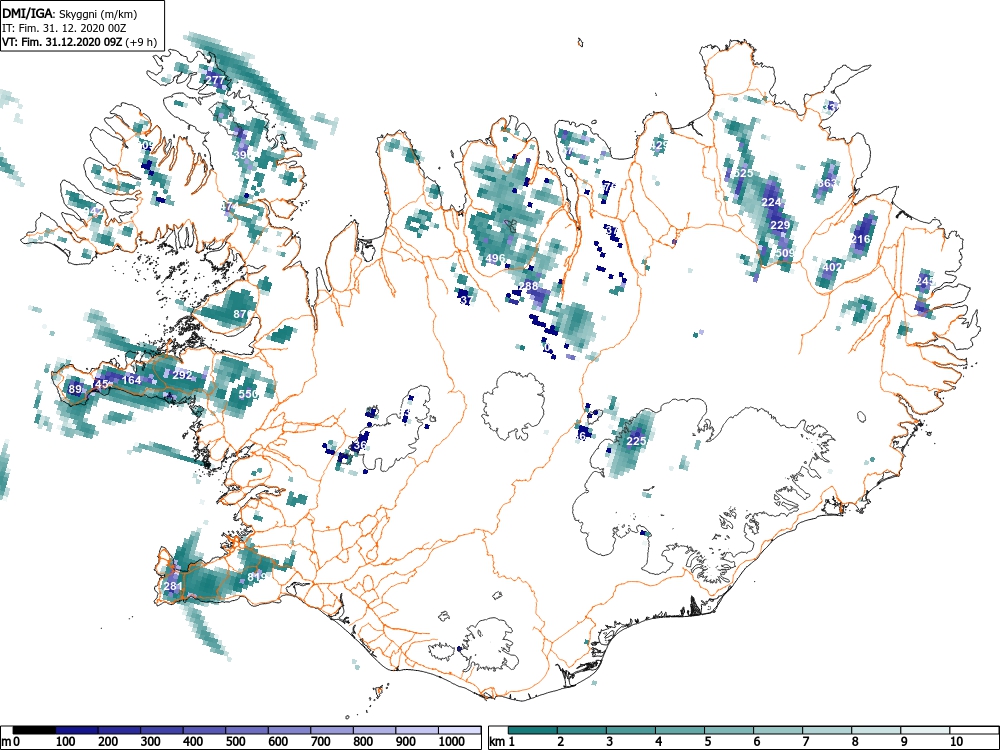1000x750 pixels.
Task: Click the pale lavender 900–1000 m legend swatch
Action: pos(418,730)
